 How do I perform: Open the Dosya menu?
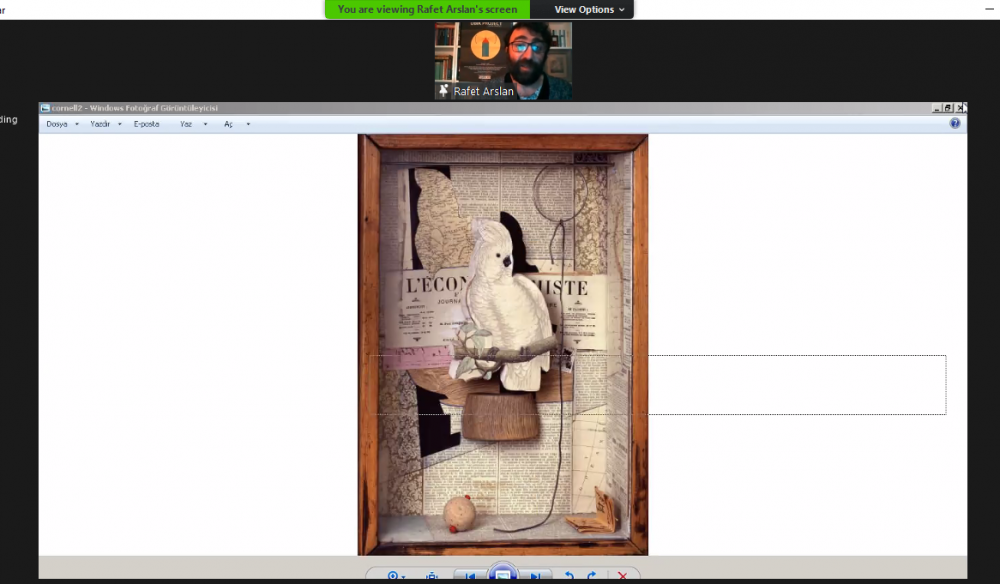(57, 124)
